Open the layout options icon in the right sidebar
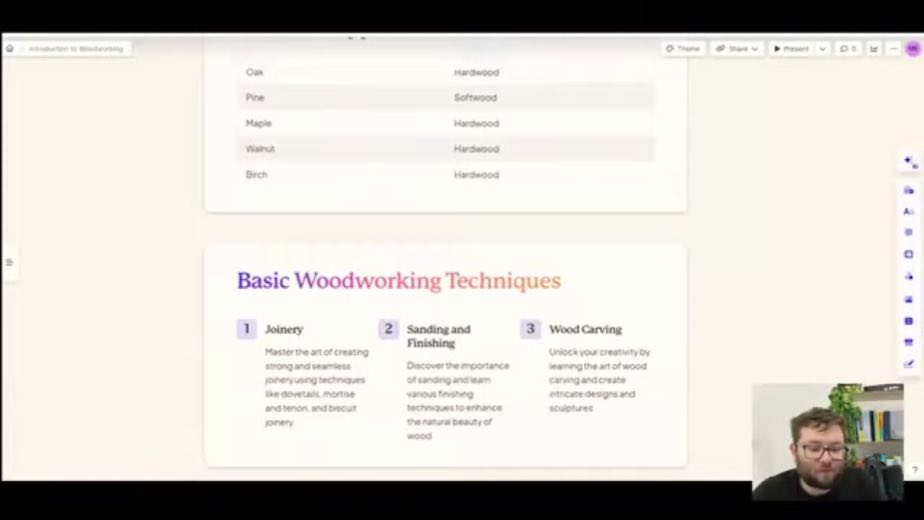This screenshot has width=924, height=520. [x=909, y=255]
